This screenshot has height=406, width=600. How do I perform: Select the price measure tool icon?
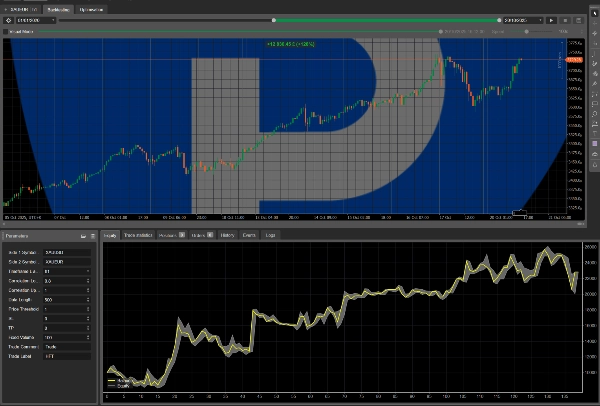coord(595,124)
